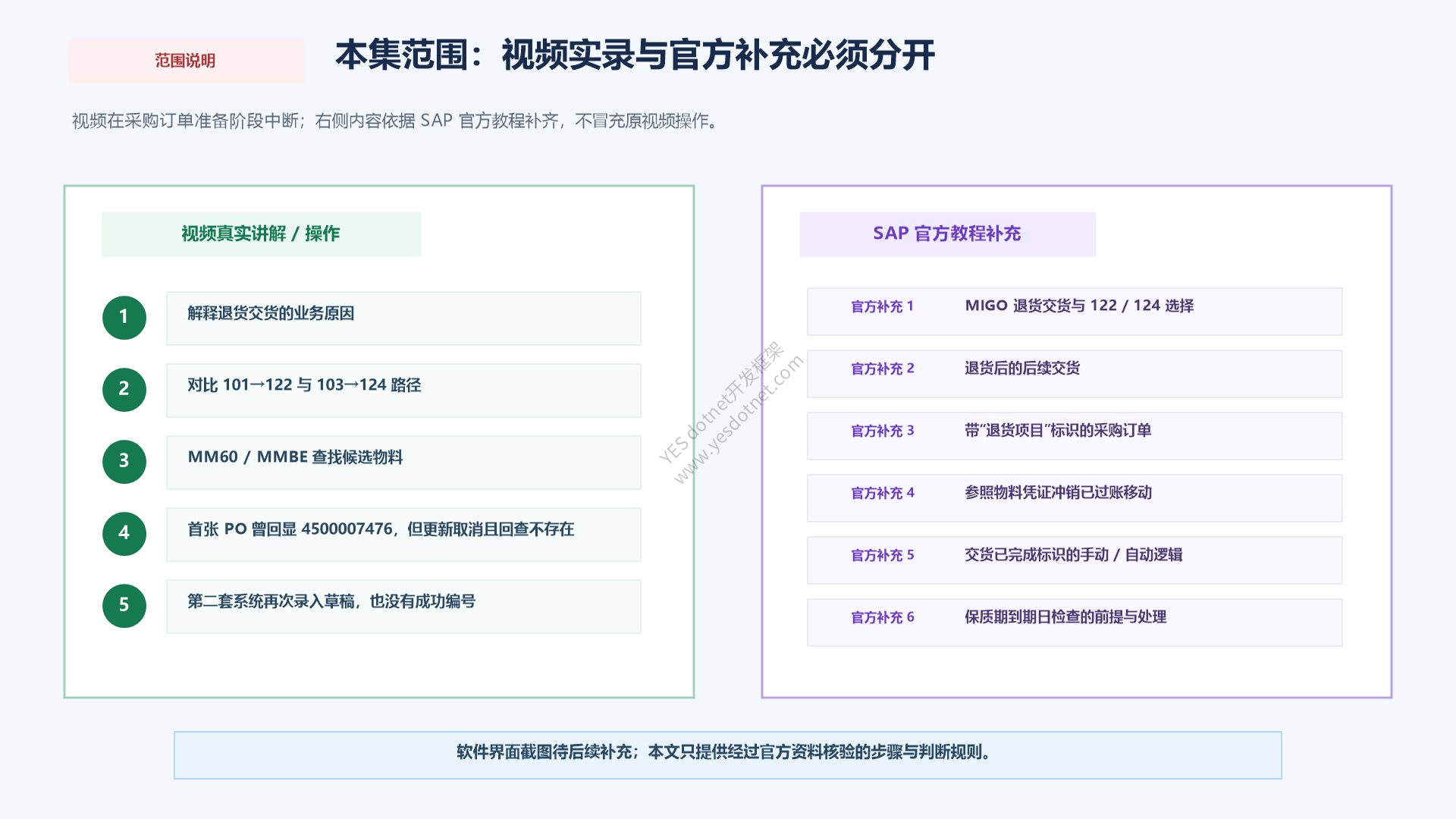The width and height of the screenshot is (1456, 819).
Task: Select MIGO 退货交货与 122 / 124 选择
Action: (1079, 306)
